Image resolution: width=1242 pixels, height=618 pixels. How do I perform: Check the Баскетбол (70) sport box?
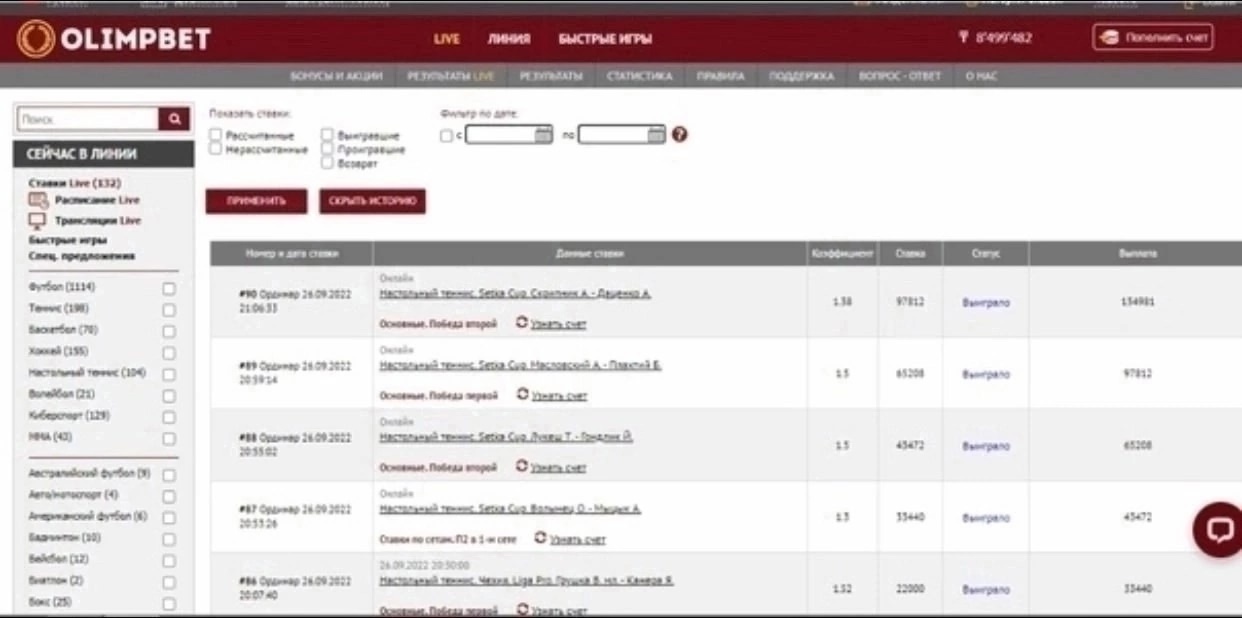pyautogui.click(x=169, y=331)
